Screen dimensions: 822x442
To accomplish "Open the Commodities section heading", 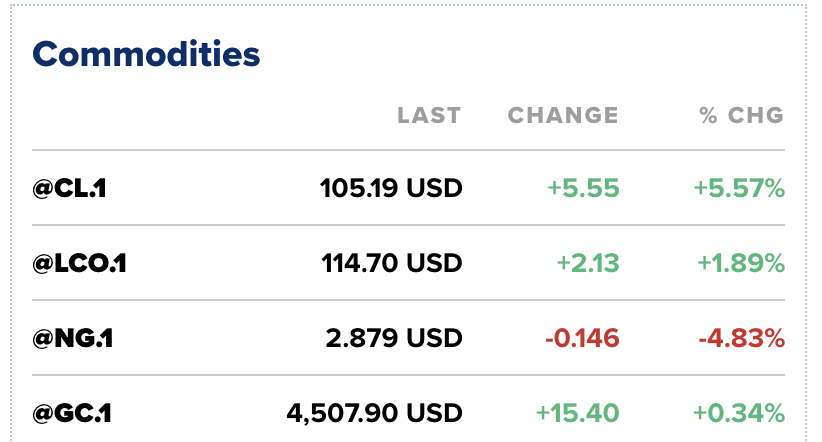I will point(146,54).
